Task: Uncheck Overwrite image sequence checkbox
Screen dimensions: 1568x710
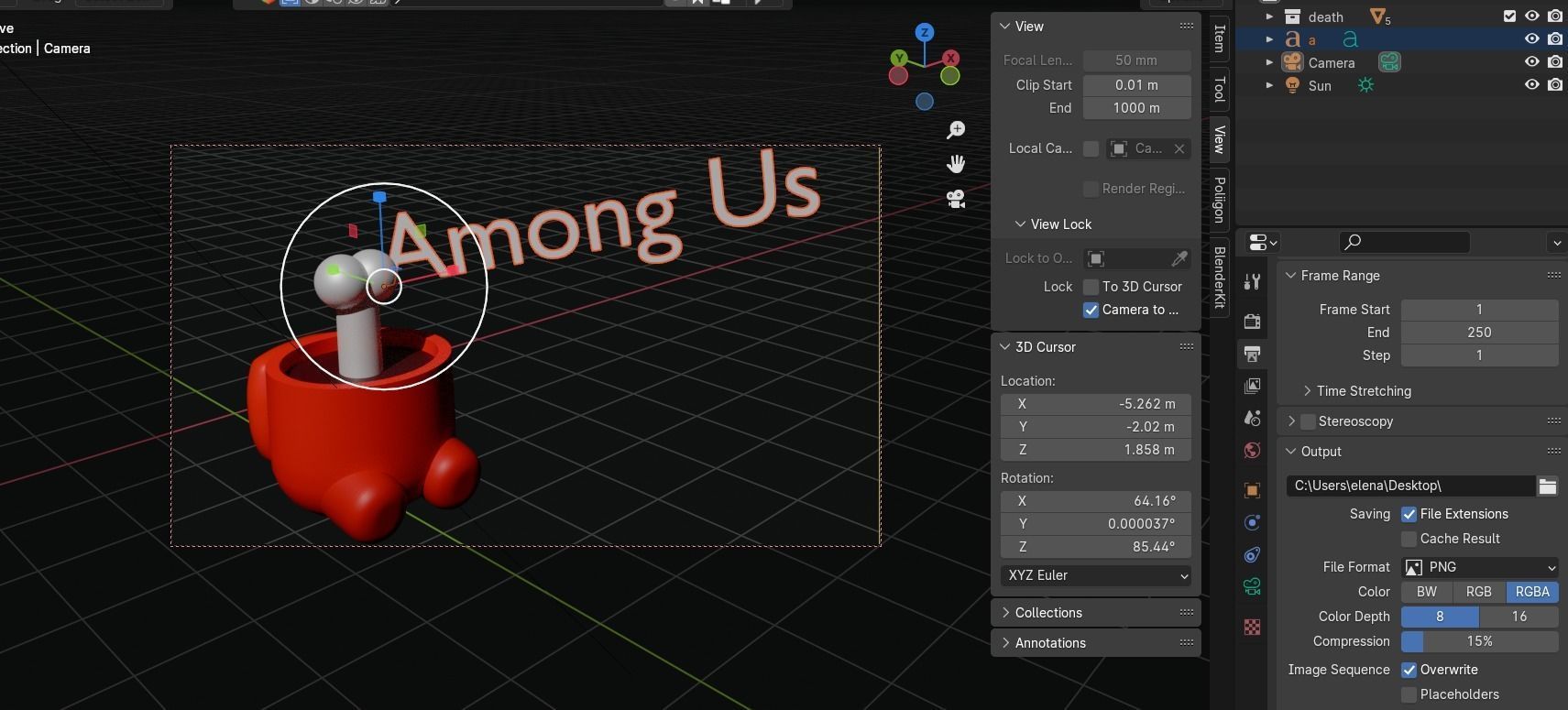Action: pos(1409,670)
